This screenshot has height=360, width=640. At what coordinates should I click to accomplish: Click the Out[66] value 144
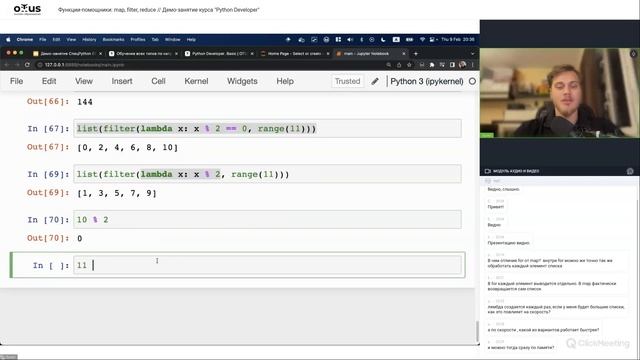(x=84, y=102)
